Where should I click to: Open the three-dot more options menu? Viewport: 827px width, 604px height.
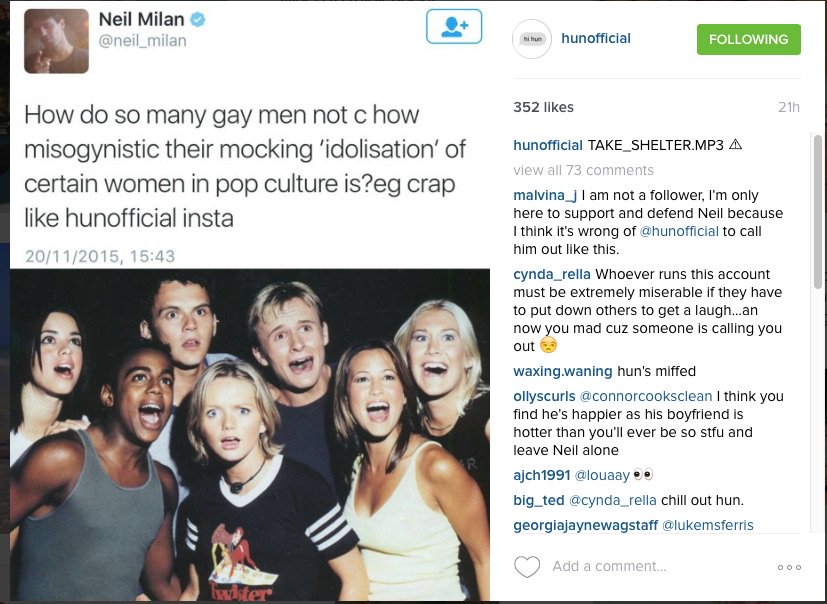(788, 567)
